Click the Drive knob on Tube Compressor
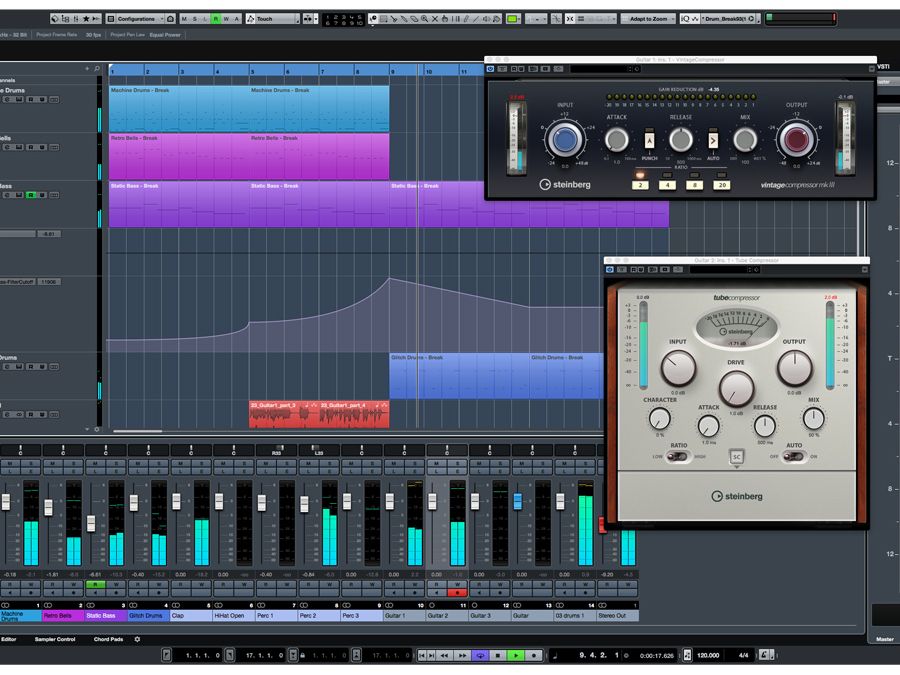This screenshot has width=900, height=675. (x=736, y=388)
